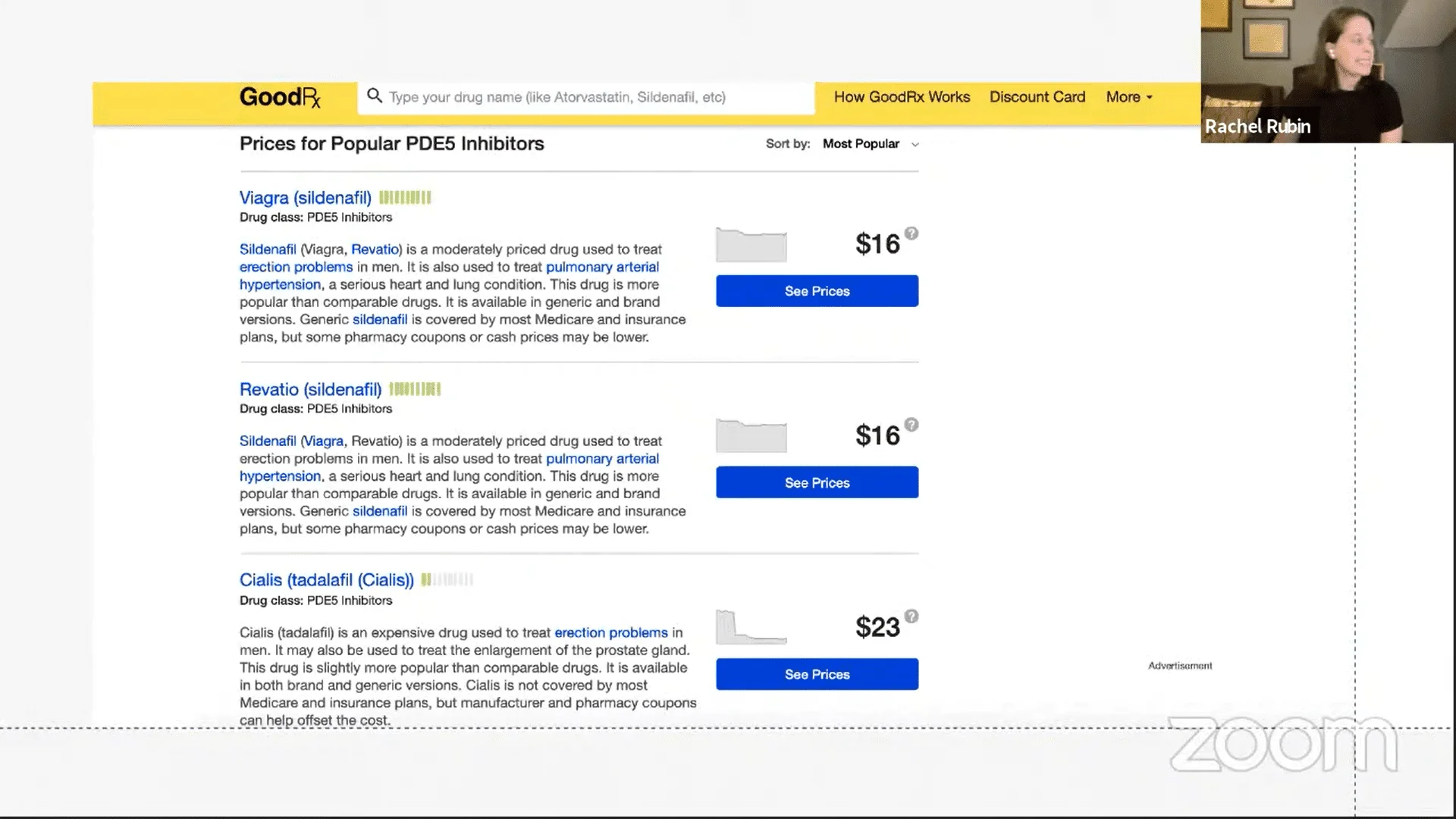Open Viagra link in Revatio description

[324, 441]
